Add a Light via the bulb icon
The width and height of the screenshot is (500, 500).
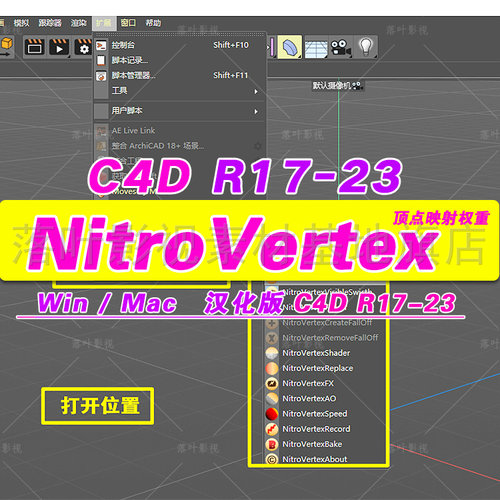tap(366, 47)
